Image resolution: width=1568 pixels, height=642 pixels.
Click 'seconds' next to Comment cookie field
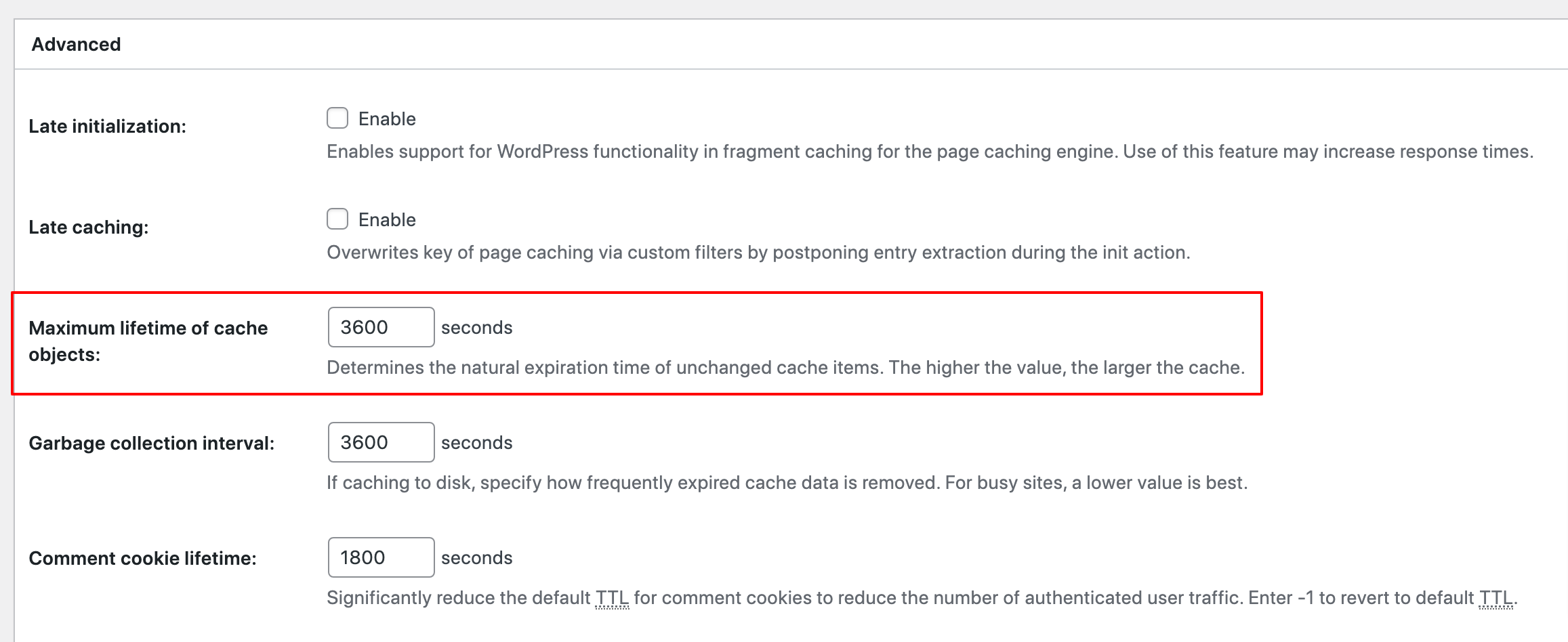pos(476,558)
